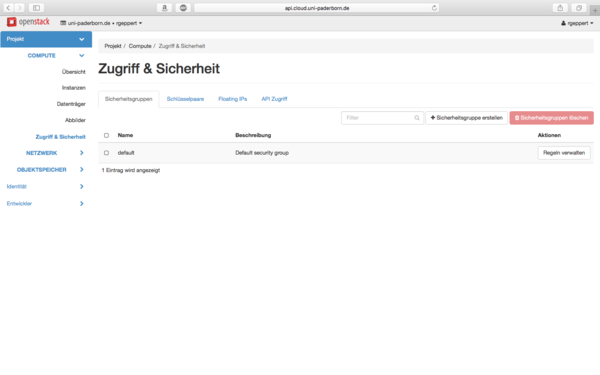The width and height of the screenshot is (600, 375).
Task: Click Sicherheitsgruppe erstellen button
Action: 466,118
